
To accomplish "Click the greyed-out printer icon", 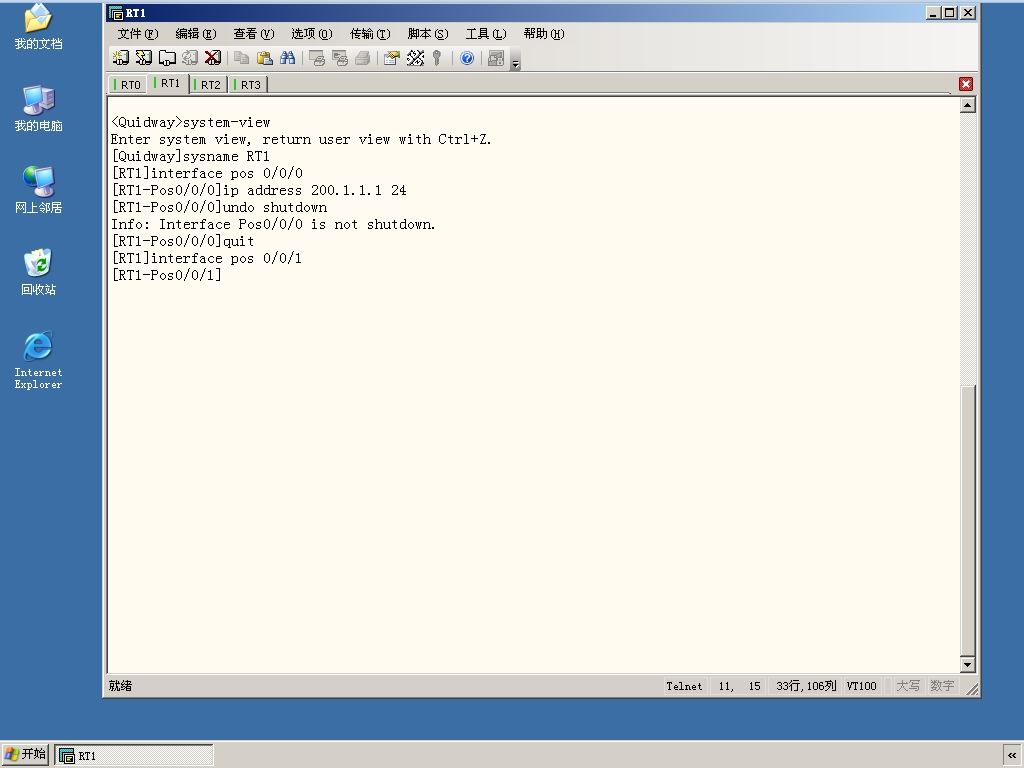I will (x=362, y=58).
